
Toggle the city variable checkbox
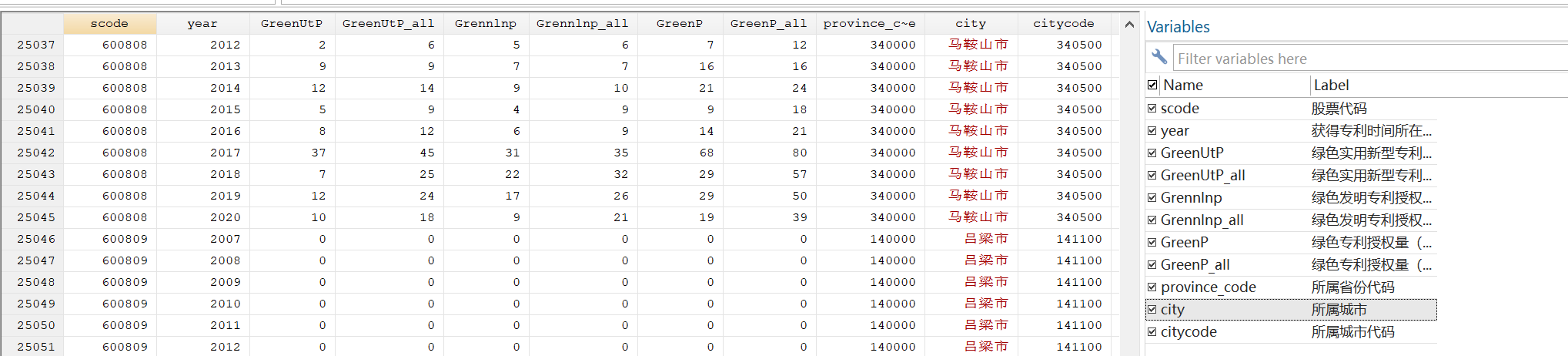click(1152, 310)
